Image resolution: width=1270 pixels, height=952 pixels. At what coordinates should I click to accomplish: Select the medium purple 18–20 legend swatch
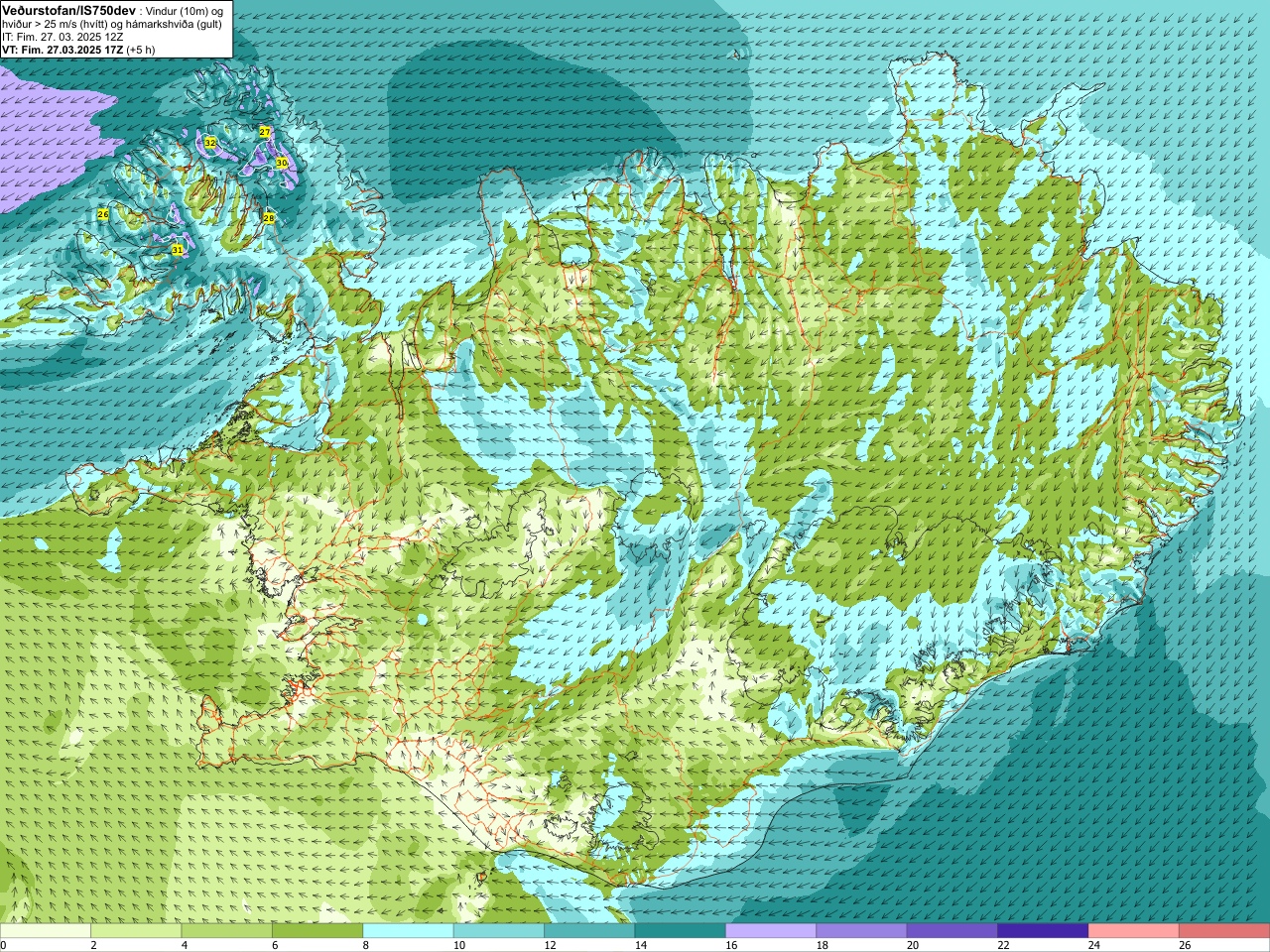[x=861, y=931]
